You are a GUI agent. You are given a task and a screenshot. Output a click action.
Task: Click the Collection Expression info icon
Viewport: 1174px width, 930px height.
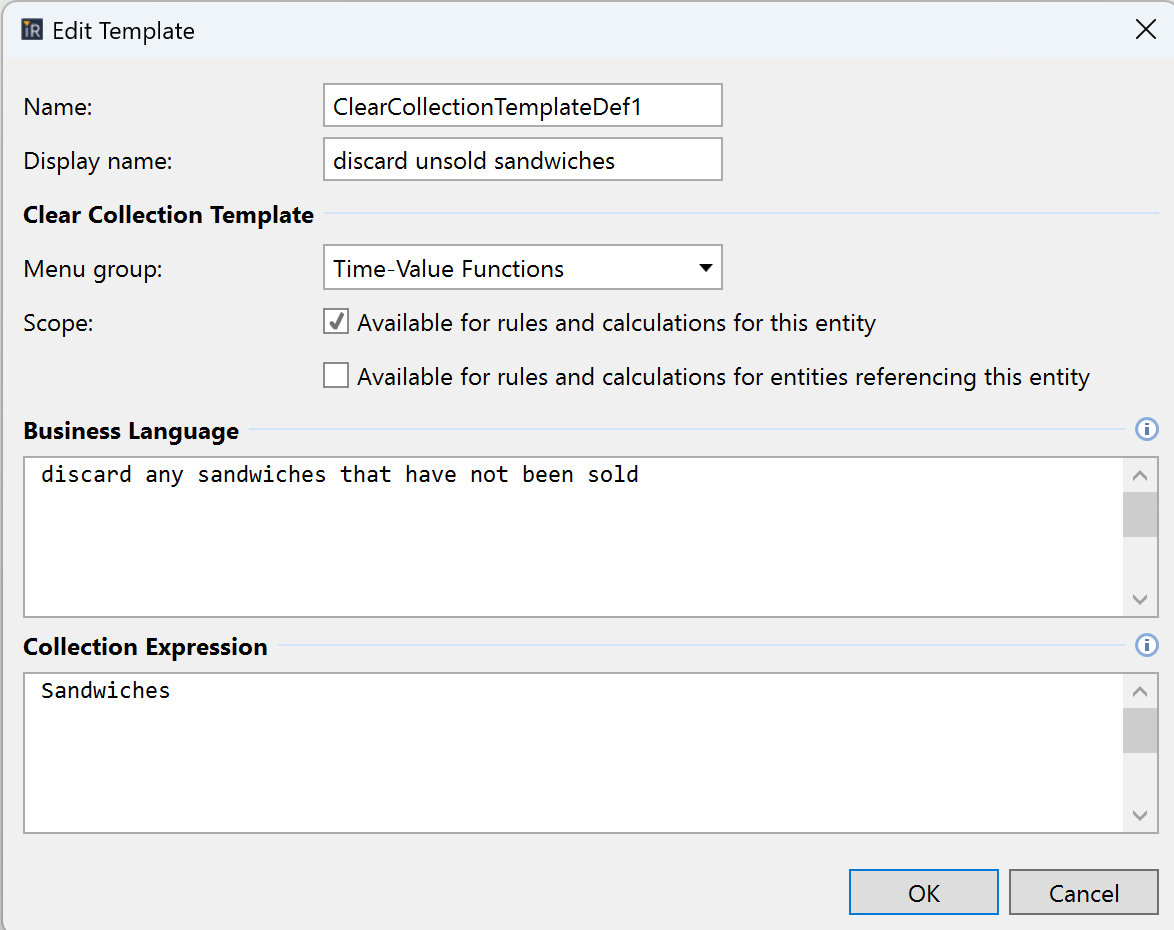pyautogui.click(x=1147, y=645)
